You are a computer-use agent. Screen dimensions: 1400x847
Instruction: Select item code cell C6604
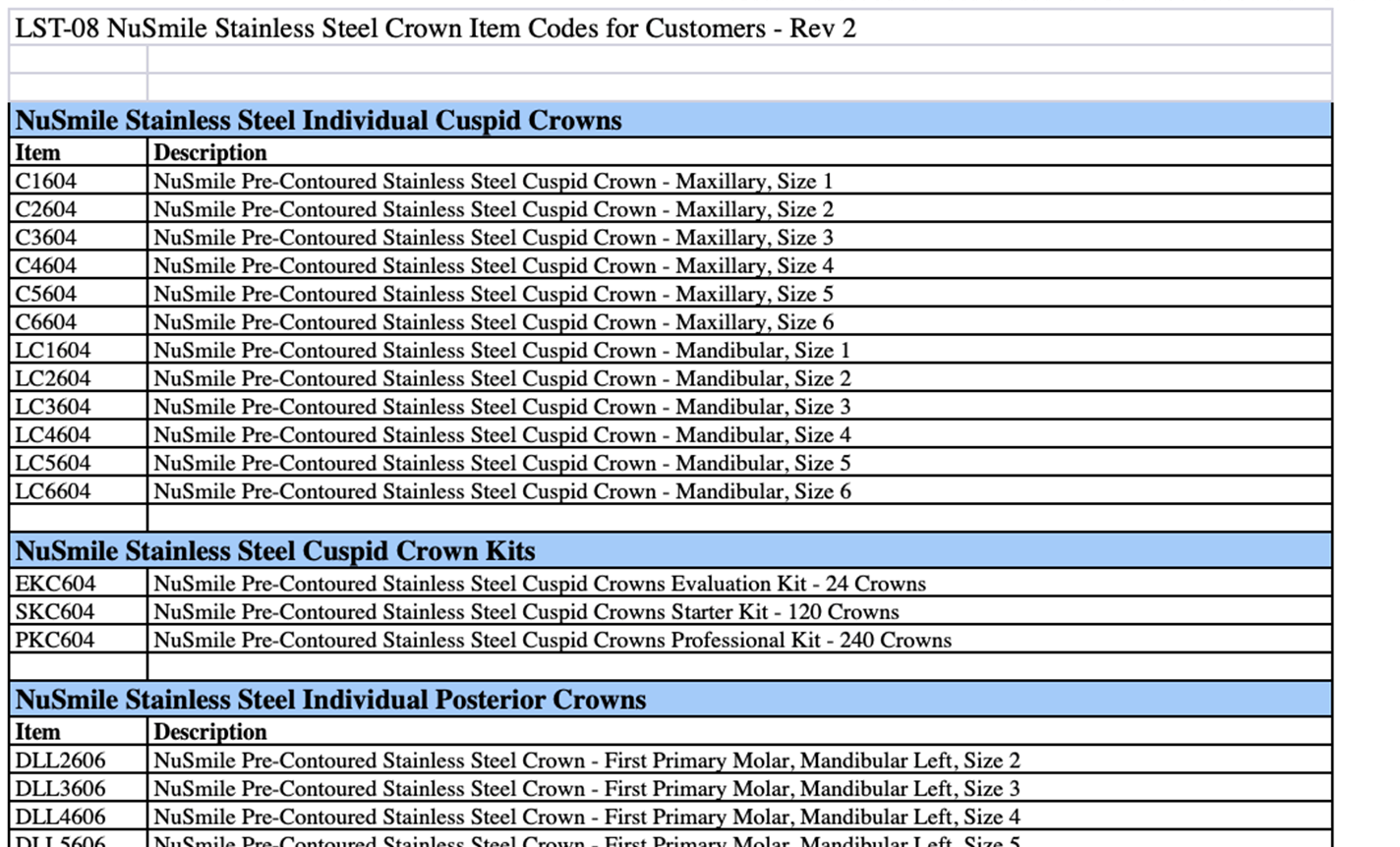pos(78,321)
